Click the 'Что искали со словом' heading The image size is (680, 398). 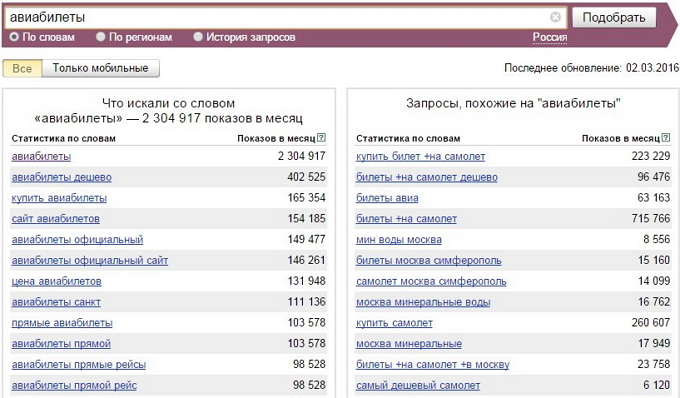[168, 103]
